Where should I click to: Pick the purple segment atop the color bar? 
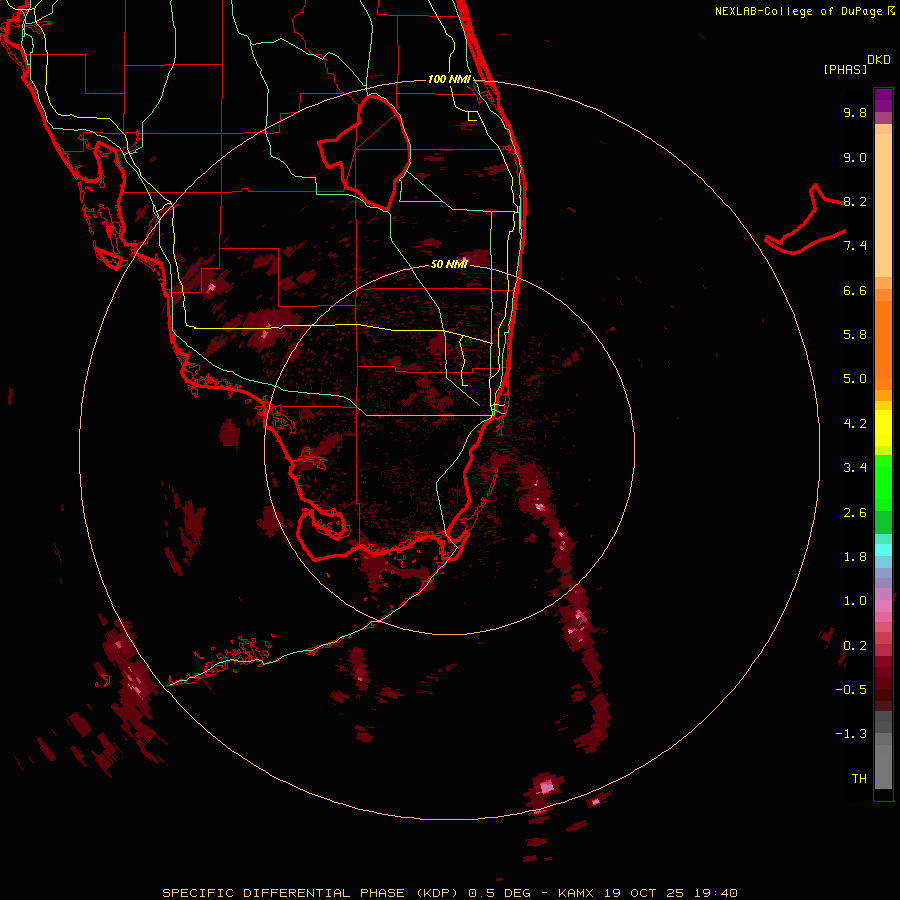pos(883,100)
